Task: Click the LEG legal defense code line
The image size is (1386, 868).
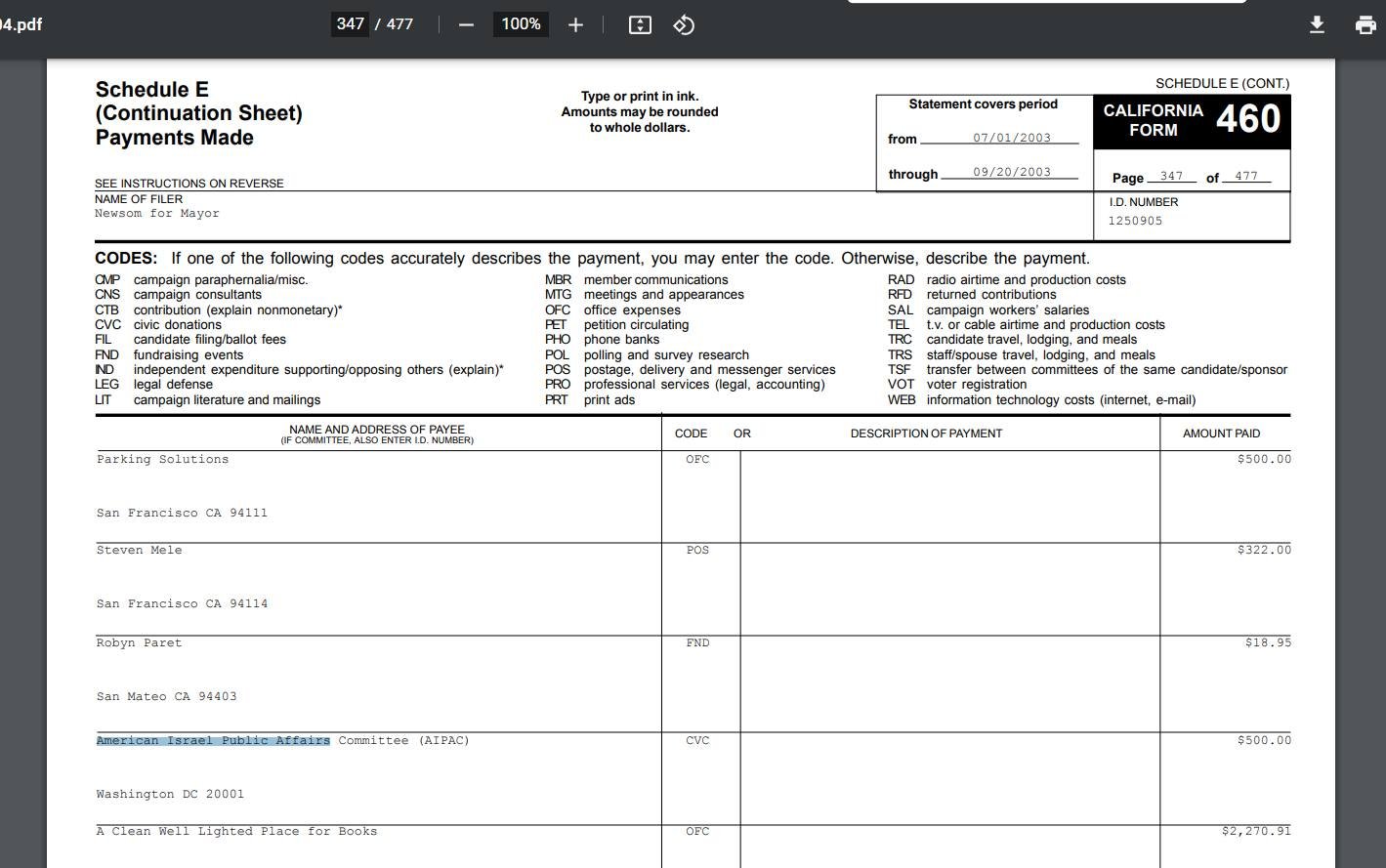Action: (x=153, y=385)
